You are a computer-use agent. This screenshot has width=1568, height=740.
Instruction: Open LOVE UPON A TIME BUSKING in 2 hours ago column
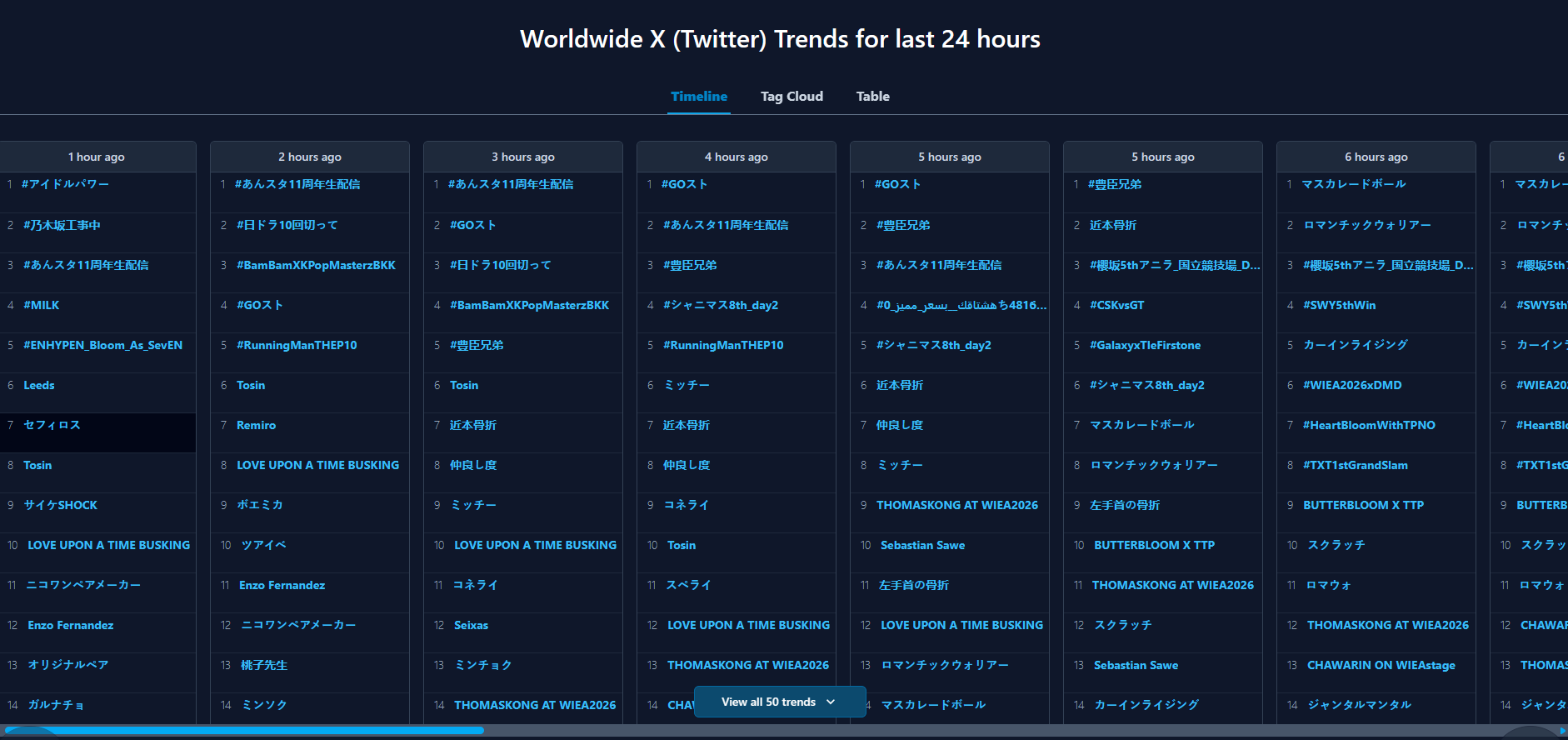point(317,465)
